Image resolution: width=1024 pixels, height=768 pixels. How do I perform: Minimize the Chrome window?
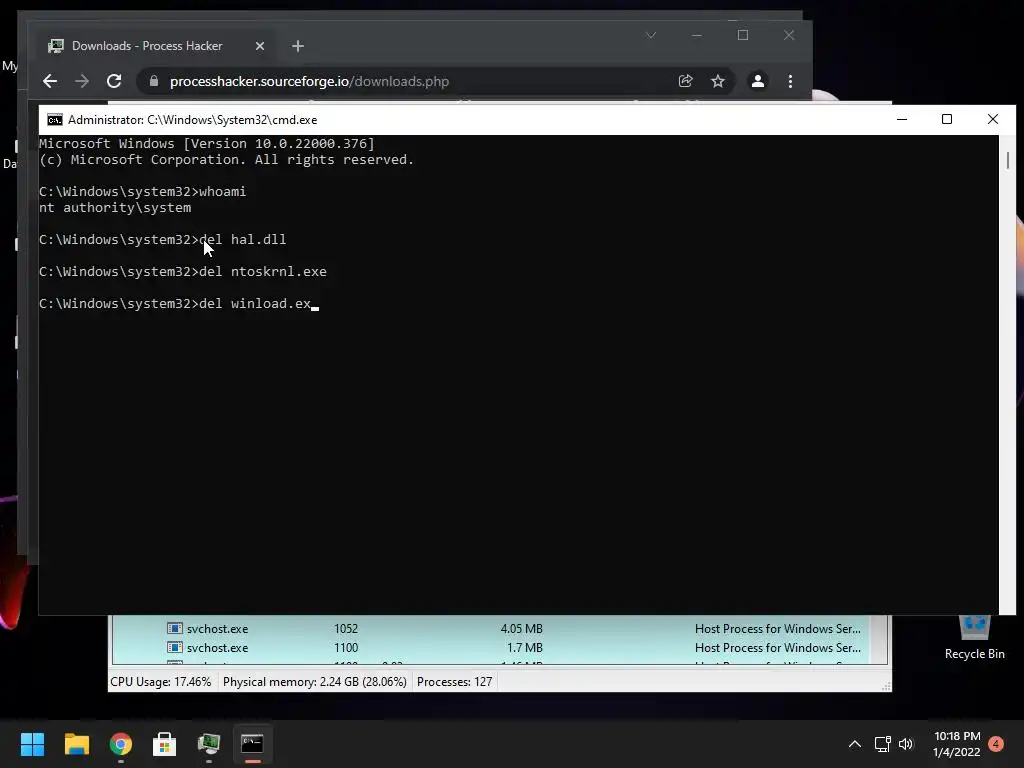697,35
